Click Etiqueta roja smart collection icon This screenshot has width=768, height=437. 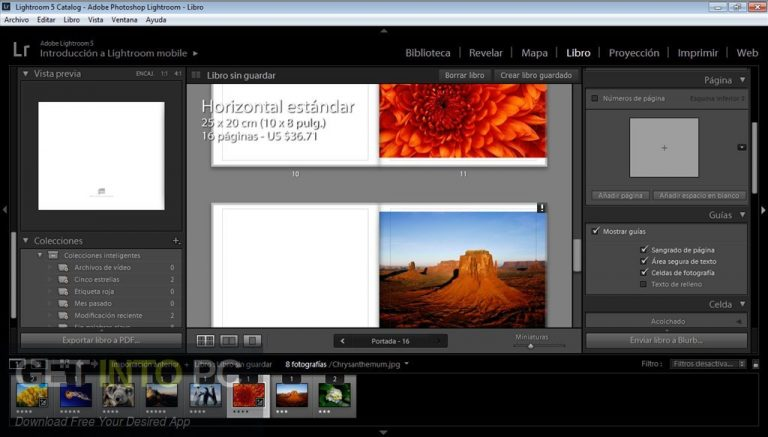coord(63,291)
